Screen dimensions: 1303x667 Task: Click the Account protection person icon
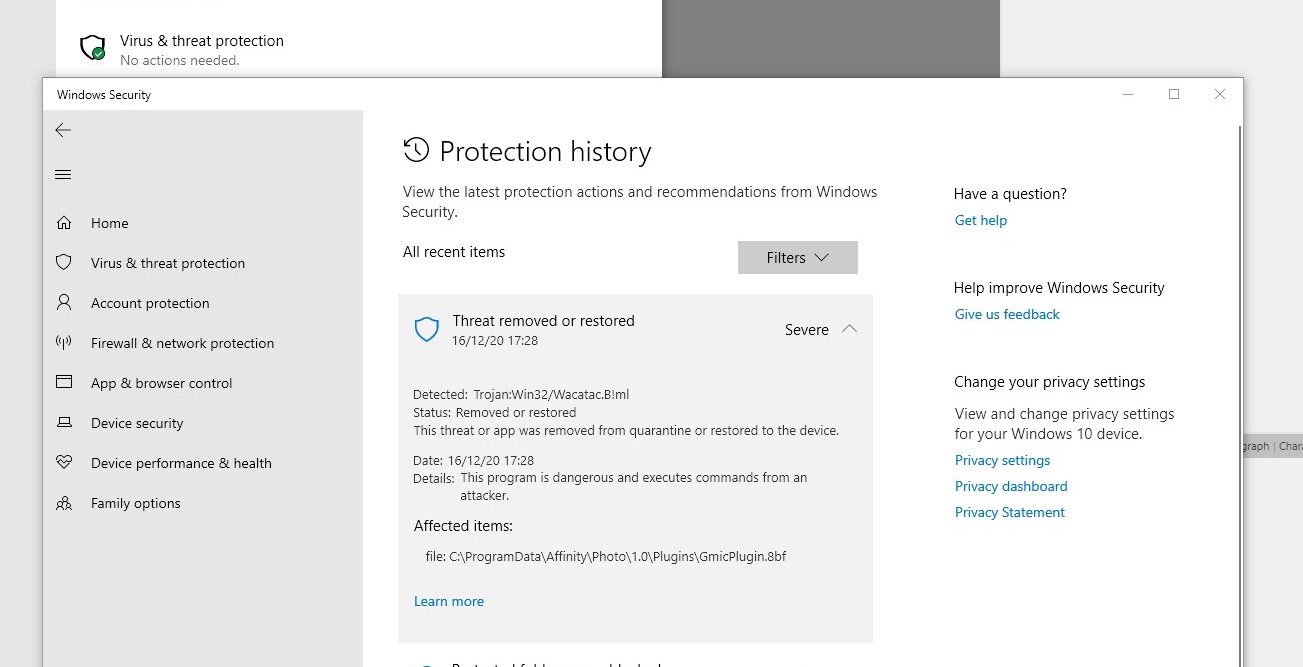[x=64, y=302]
